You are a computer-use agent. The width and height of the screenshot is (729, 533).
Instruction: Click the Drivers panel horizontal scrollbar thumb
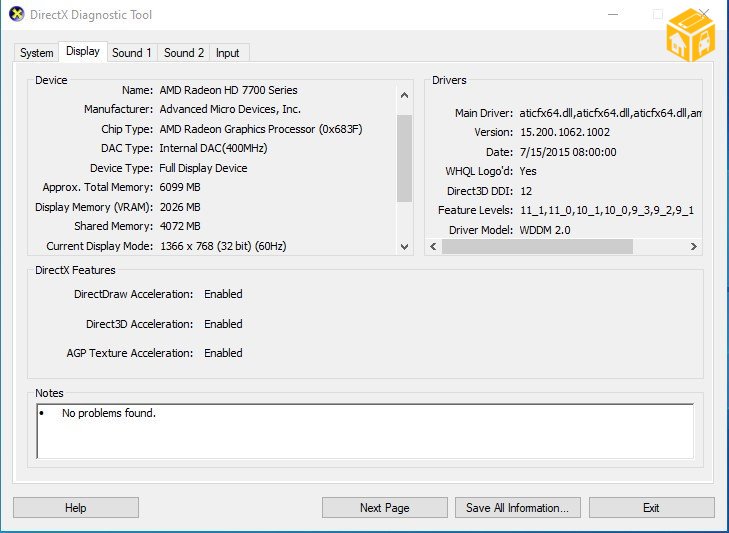coord(537,247)
